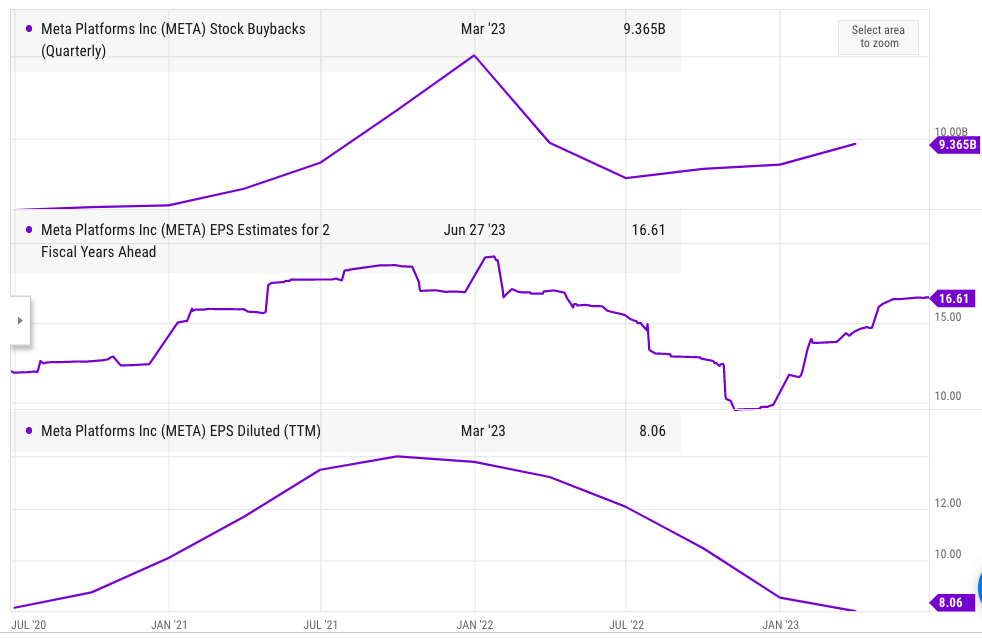Select the 'EPS Diluted (TTM)' legend title

pos(180,431)
